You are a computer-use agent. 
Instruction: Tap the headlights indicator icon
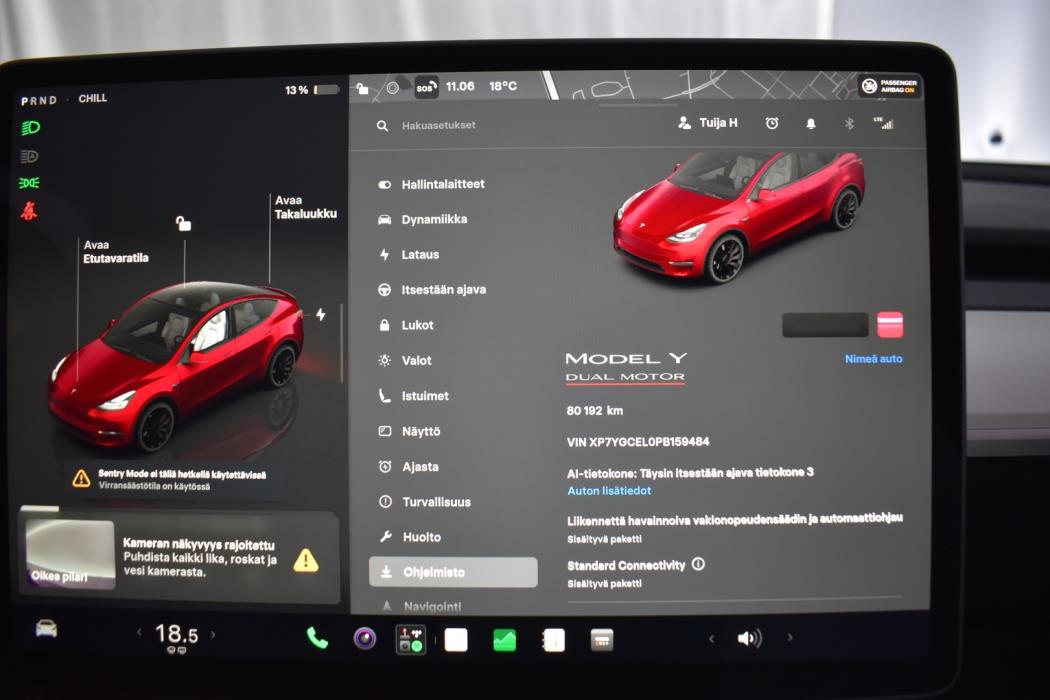[31, 127]
